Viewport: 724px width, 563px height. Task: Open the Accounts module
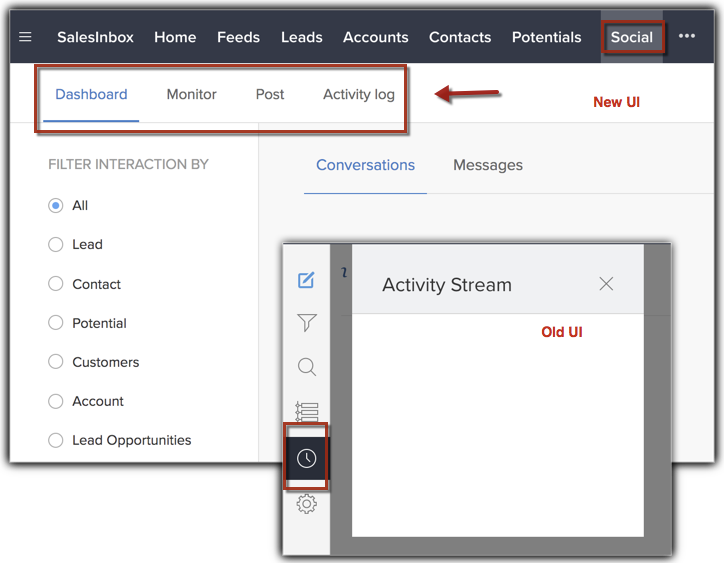[x=375, y=37]
